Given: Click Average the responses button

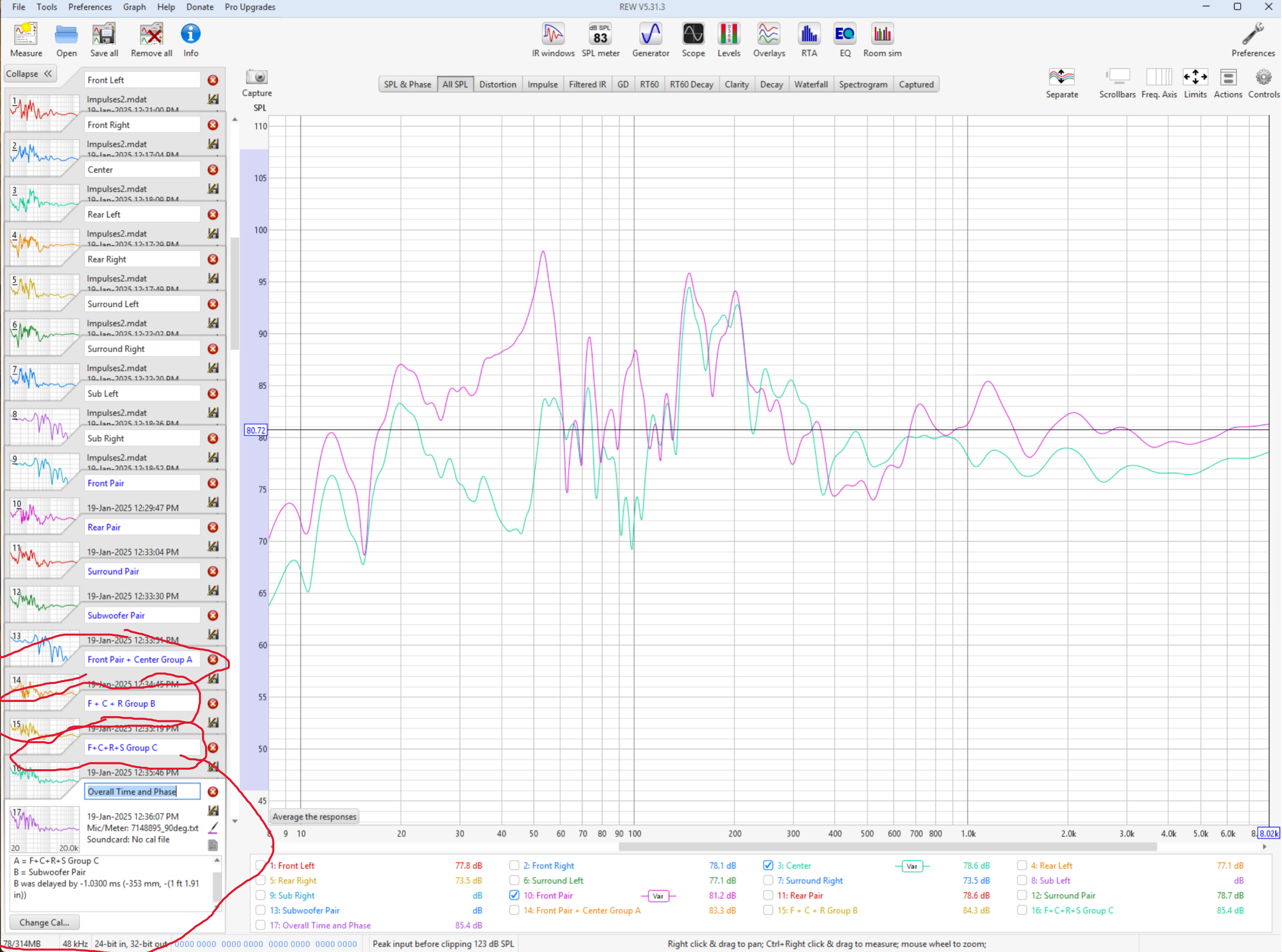Looking at the screenshot, I should [x=314, y=817].
